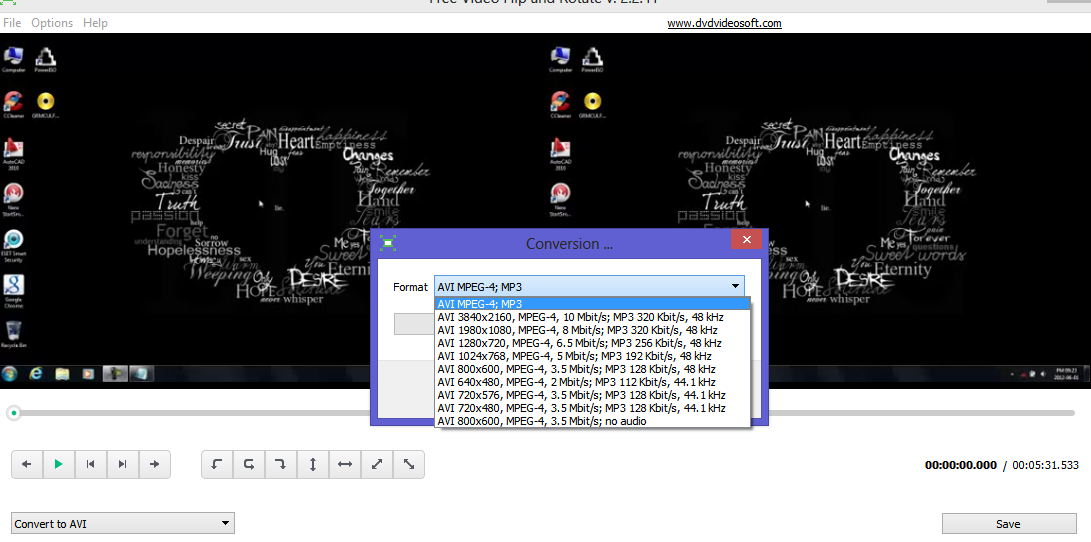Select AVI 800x600 MP3 128 Kbit/s option
Screen dimensions: 1091x542
[592, 369]
